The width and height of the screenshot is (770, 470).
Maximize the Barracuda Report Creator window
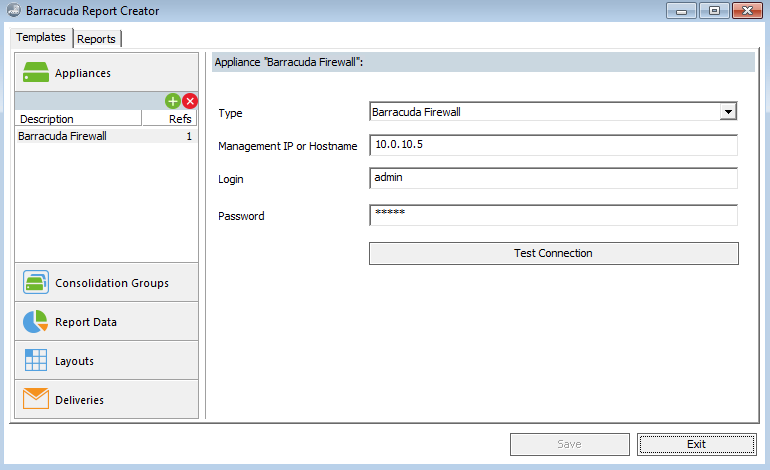[x=714, y=11]
